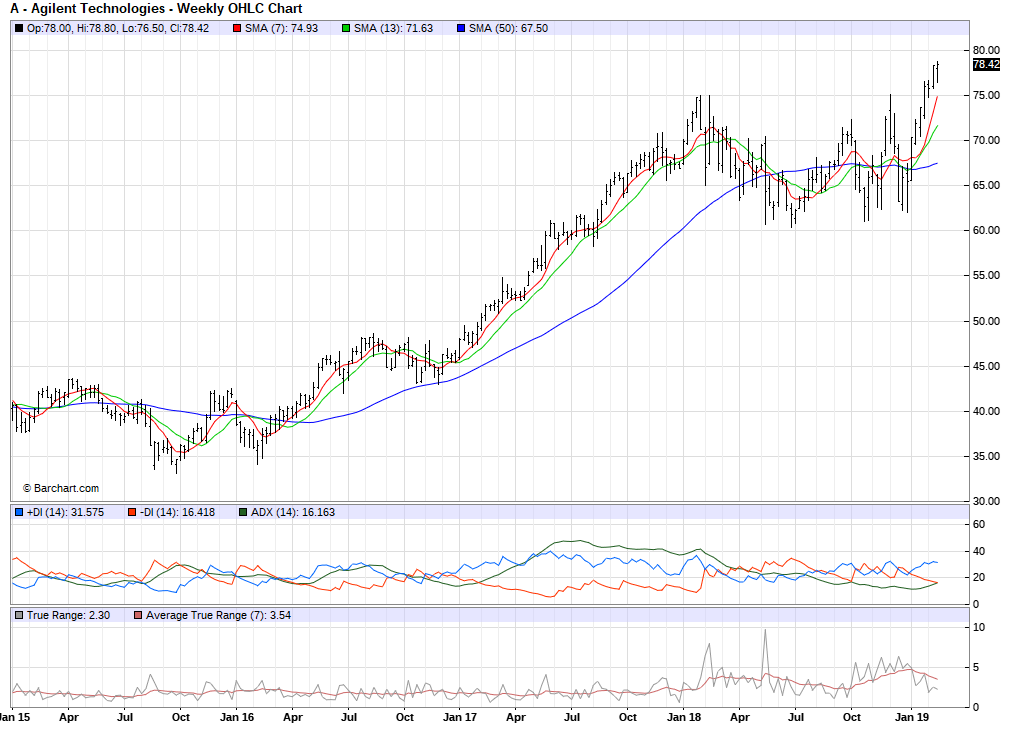Image resolution: width=1011 pixels, height=748 pixels.
Task: Click the 60 label on DI axis
Action: point(979,524)
